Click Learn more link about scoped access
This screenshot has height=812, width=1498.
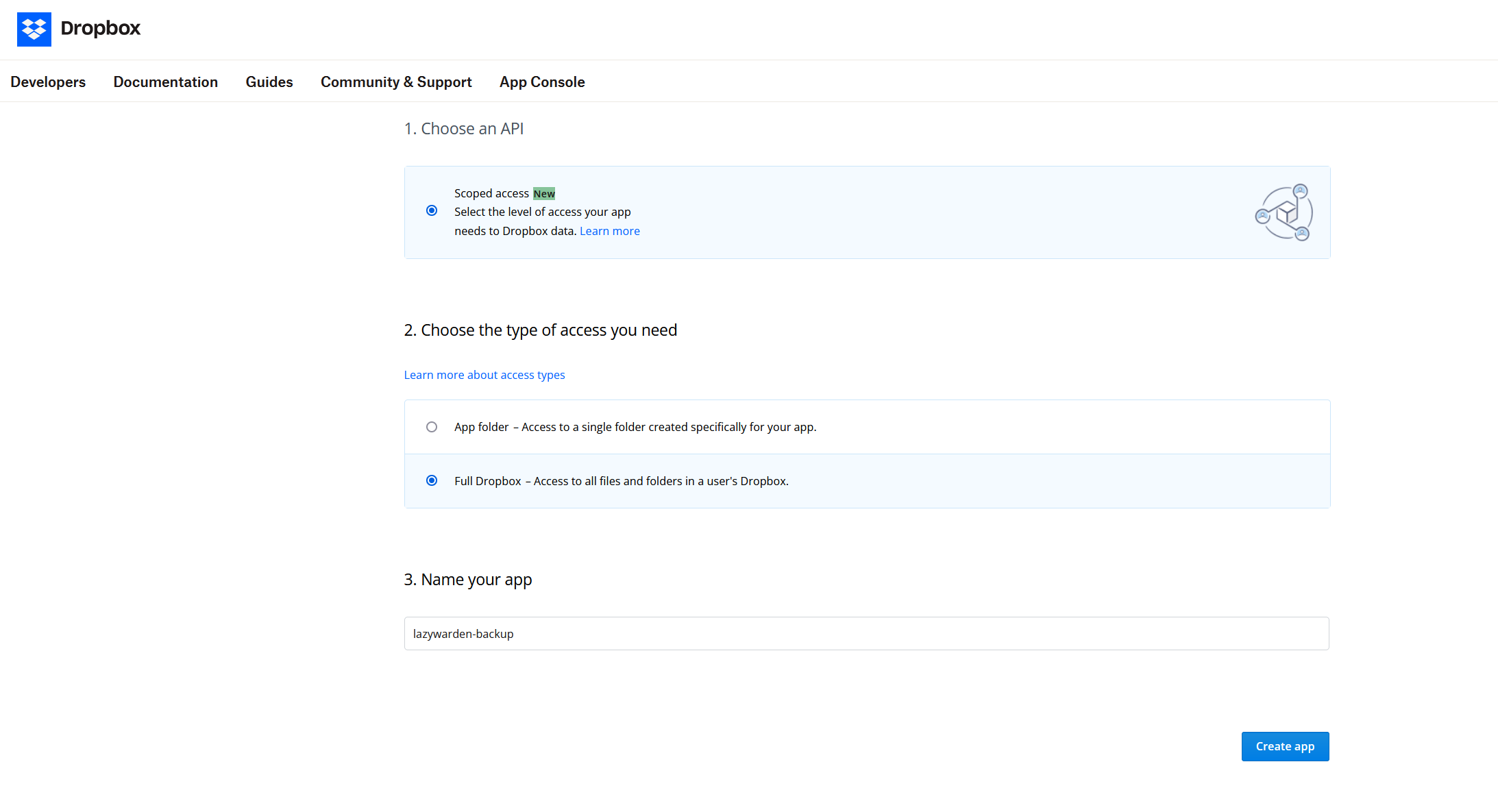pos(609,231)
